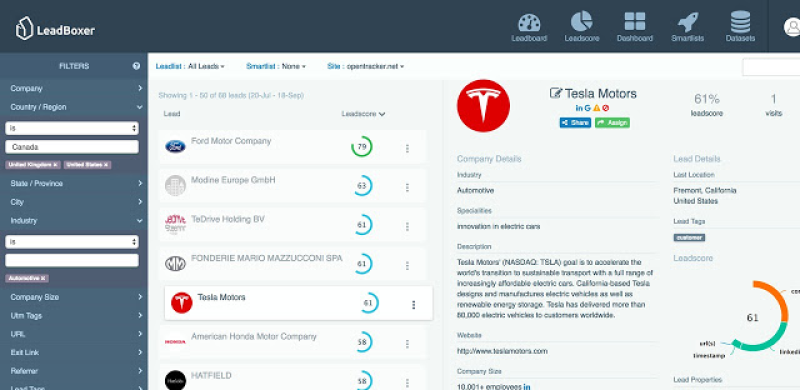Remove the Automotive industry filter tag
The height and width of the screenshot is (390, 800).
44,278
